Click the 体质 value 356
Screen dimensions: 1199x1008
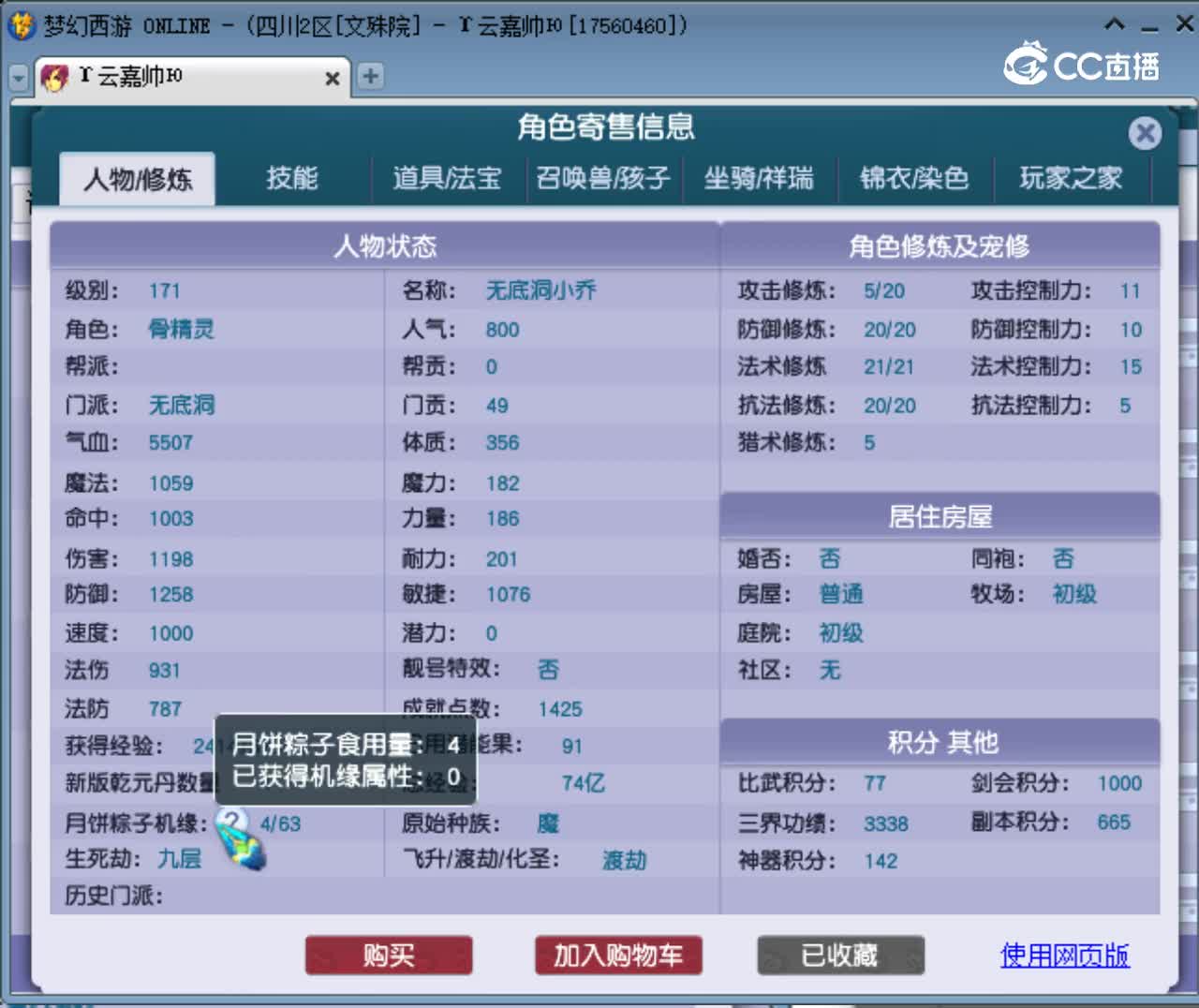(502, 442)
